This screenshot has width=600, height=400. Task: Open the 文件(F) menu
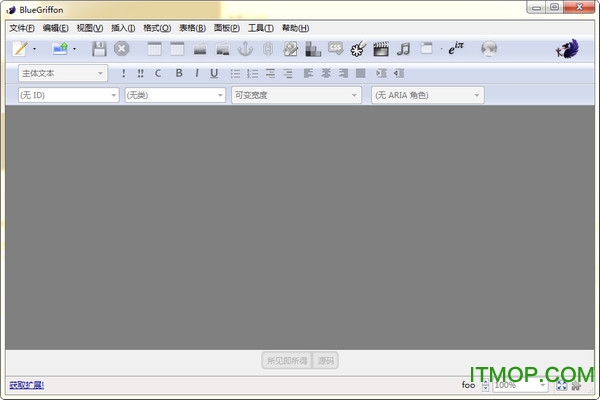pos(21,28)
